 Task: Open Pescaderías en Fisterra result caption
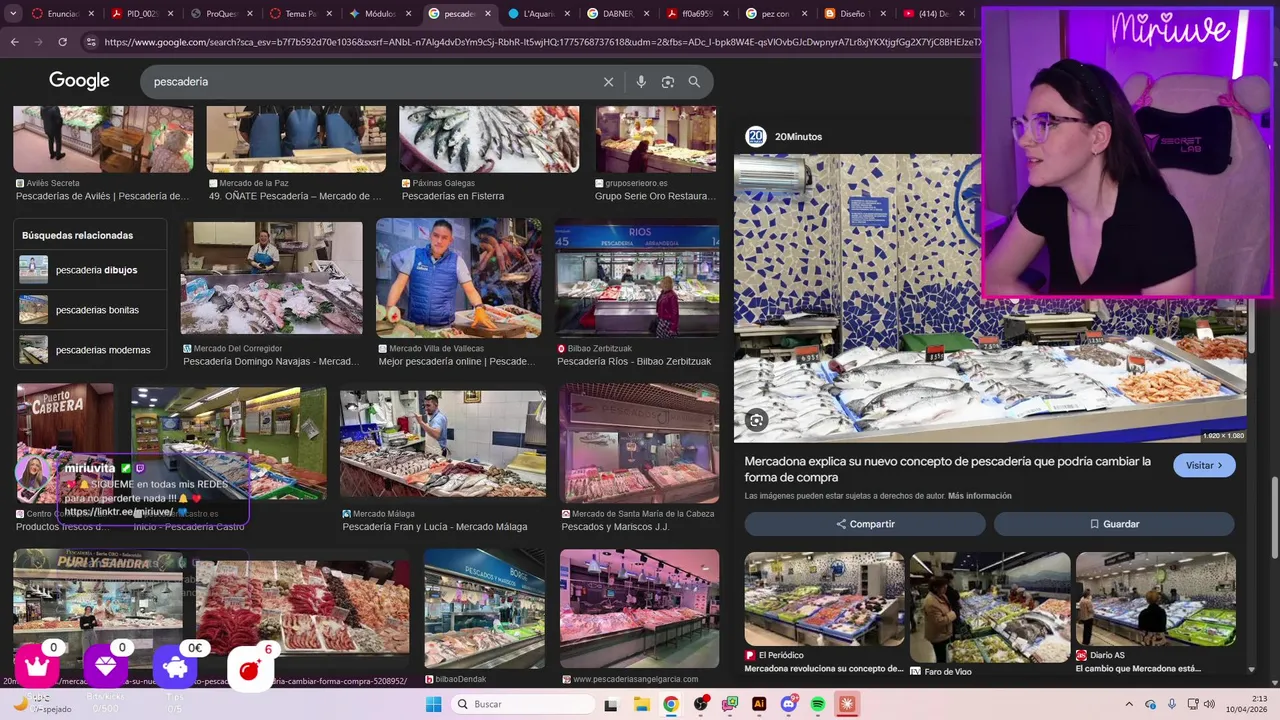453,196
